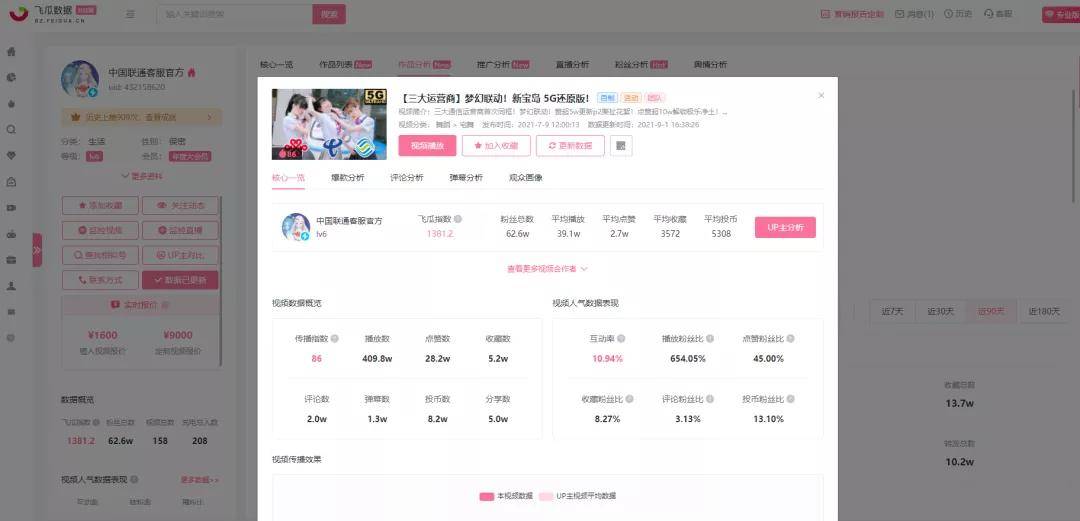The image size is (1080, 521).
Task: Open the heart icon in left sidebar
Action: point(11,156)
